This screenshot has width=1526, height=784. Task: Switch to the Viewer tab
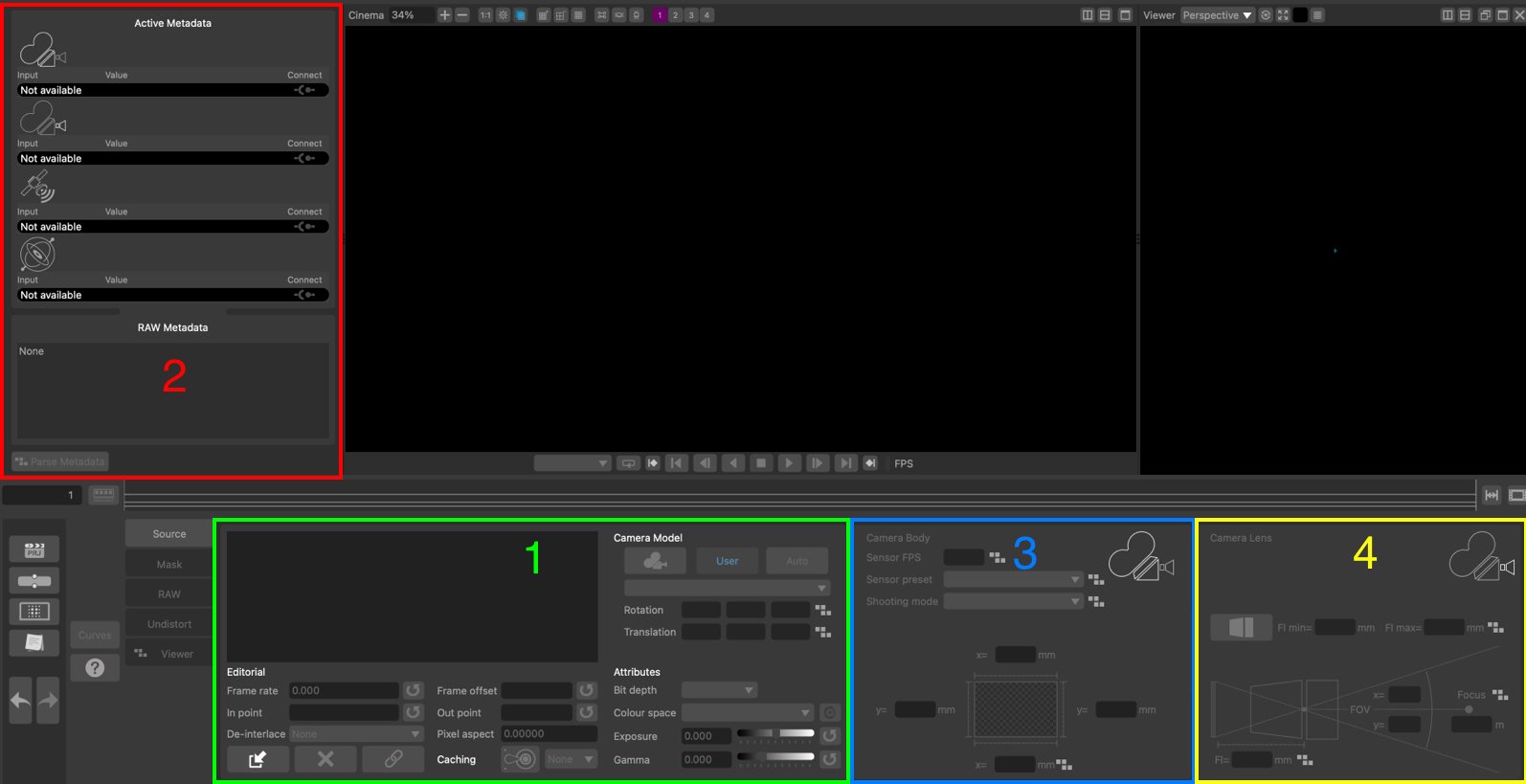click(x=169, y=654)
